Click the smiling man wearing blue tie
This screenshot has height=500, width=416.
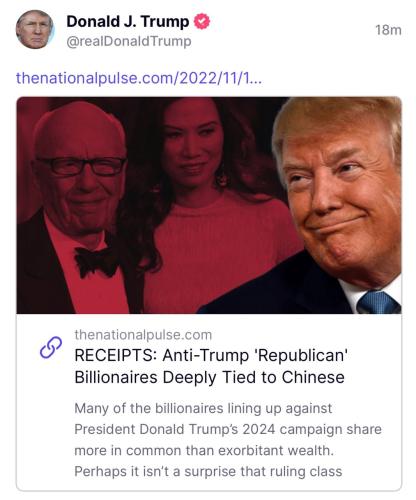[320, 205]
